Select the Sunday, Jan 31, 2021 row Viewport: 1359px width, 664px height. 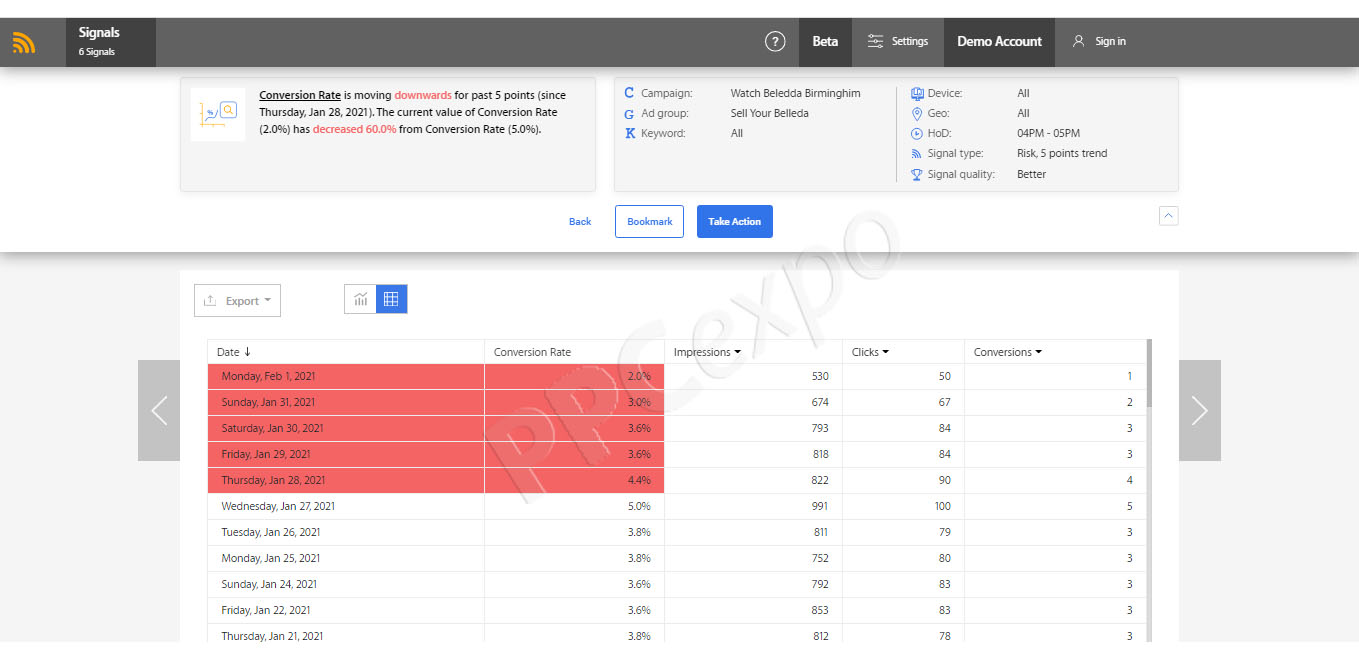677,402
